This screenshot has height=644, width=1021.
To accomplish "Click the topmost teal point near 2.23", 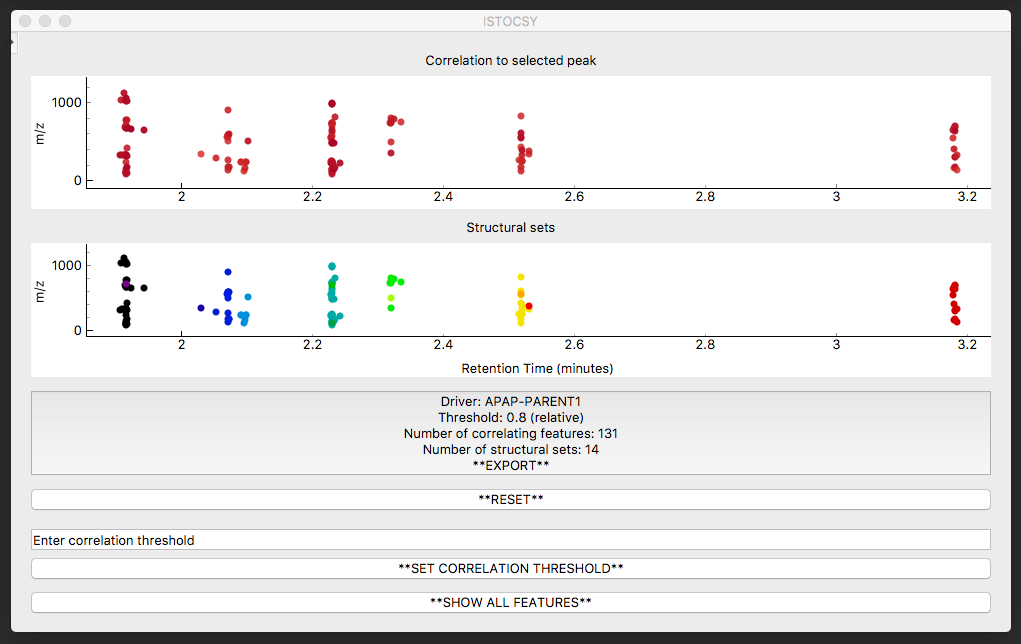I will [x=332, y=266].
